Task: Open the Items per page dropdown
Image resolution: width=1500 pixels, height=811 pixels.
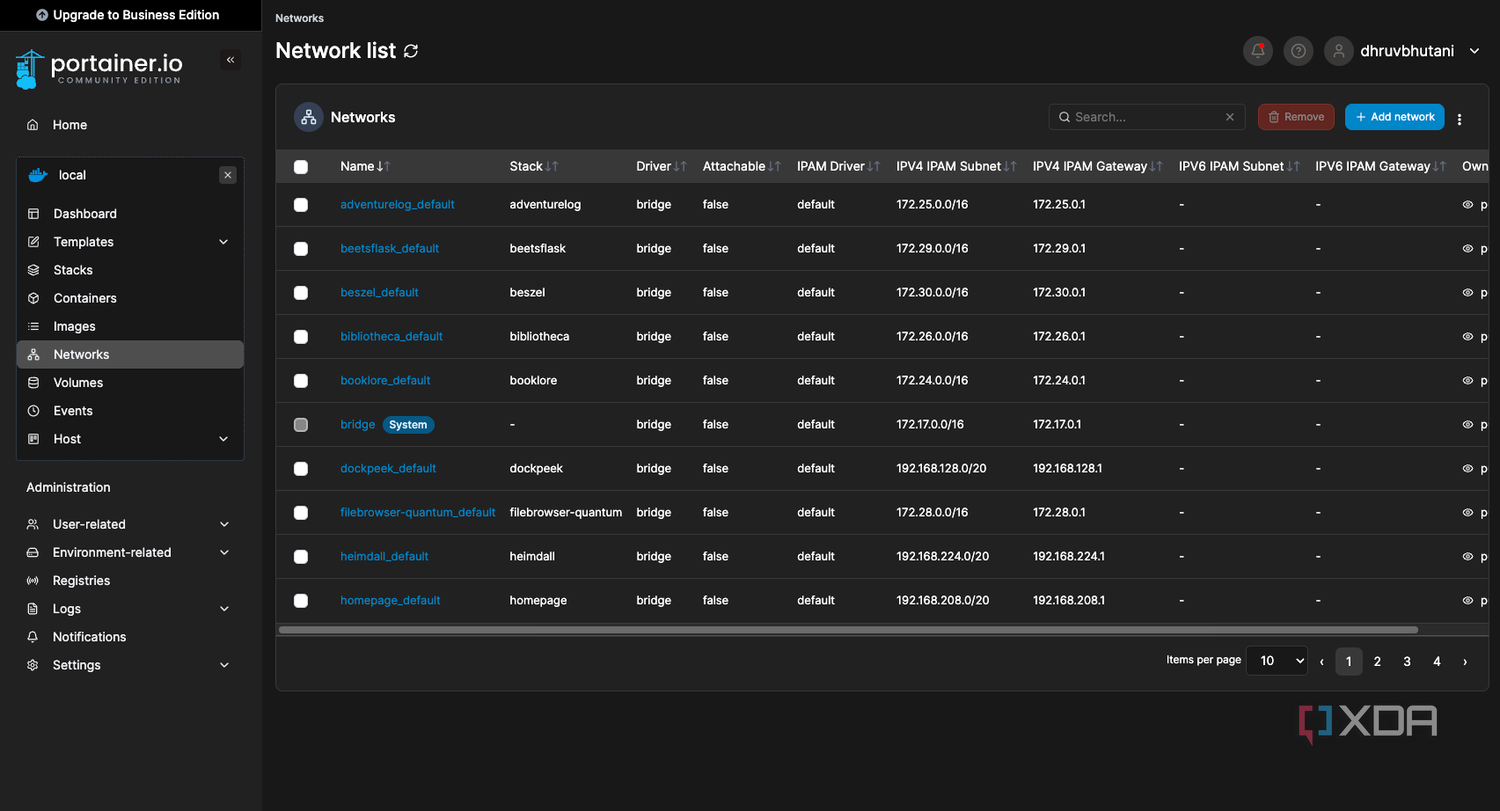Action: coord(1277,661)
